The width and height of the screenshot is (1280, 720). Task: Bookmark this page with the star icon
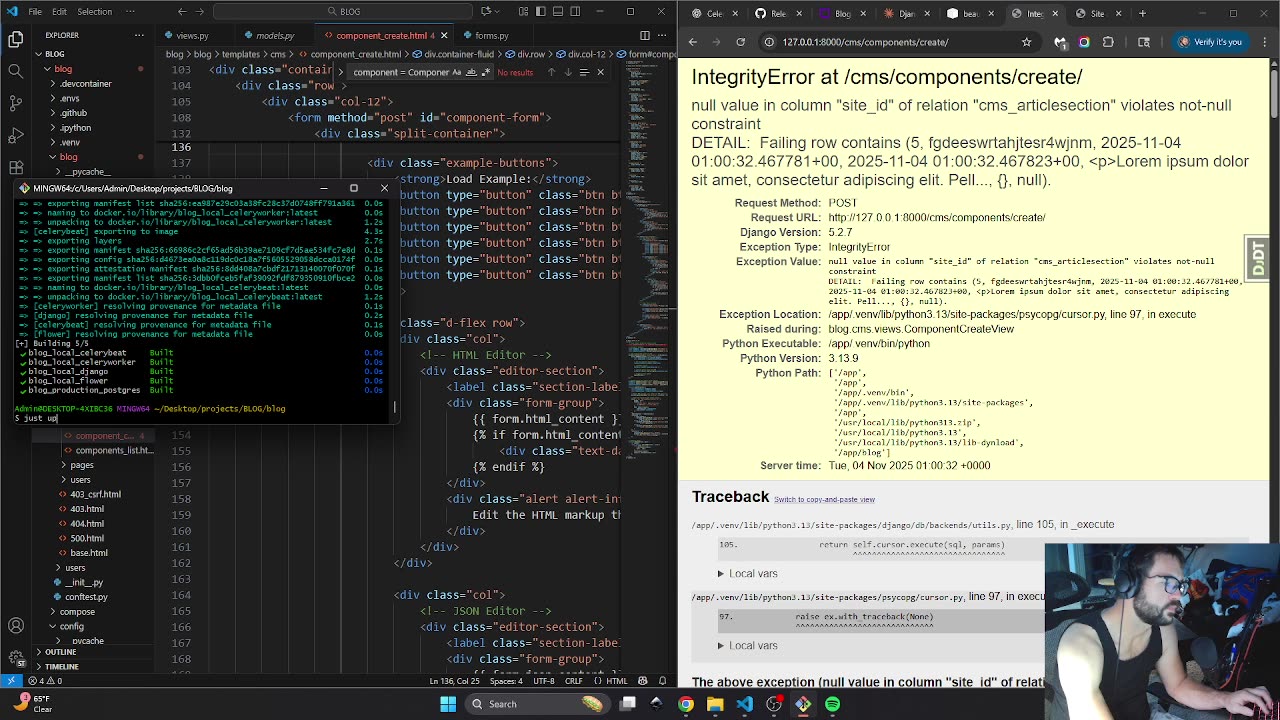[x=1026, y=42]
